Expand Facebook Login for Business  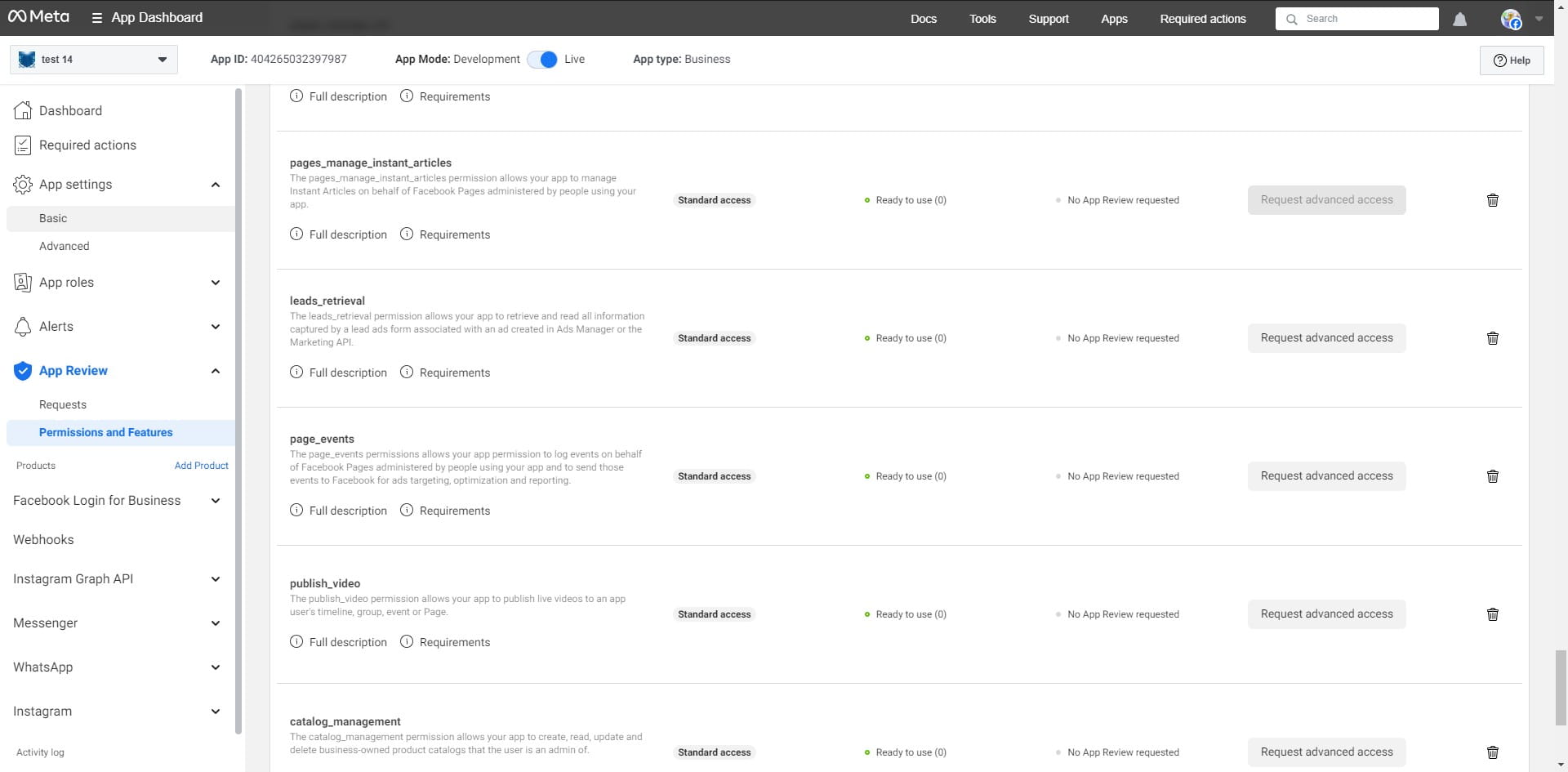[216, 501]
